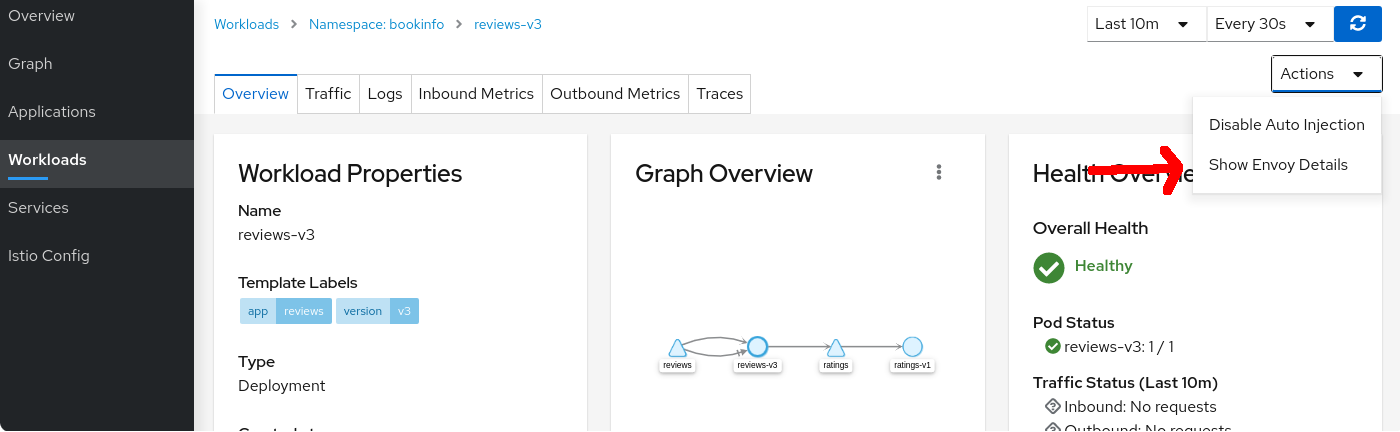Choose Disable Auto Injection

[x=1286, y=125]
